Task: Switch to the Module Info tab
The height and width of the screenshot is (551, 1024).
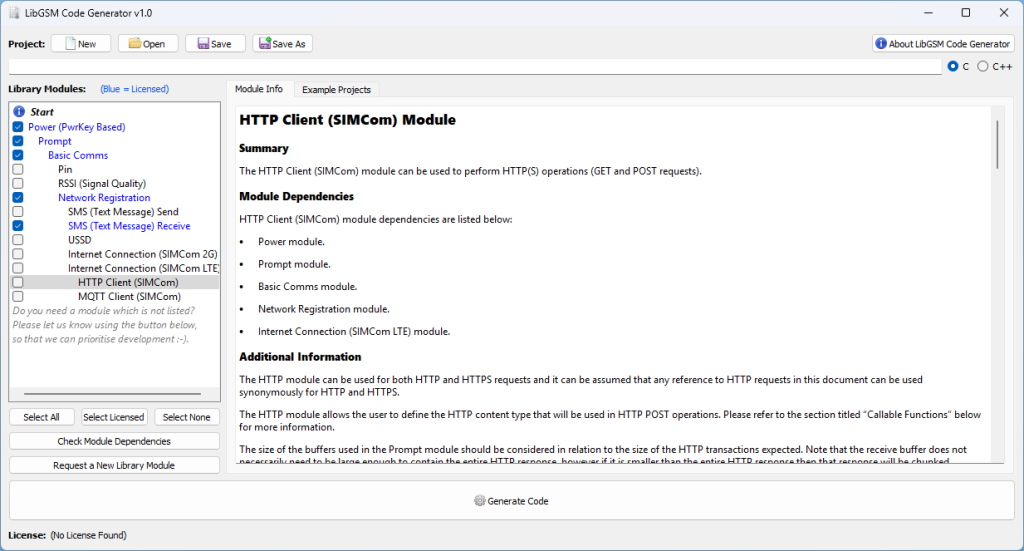Action: pyautogui.click(x=259, y=89)
